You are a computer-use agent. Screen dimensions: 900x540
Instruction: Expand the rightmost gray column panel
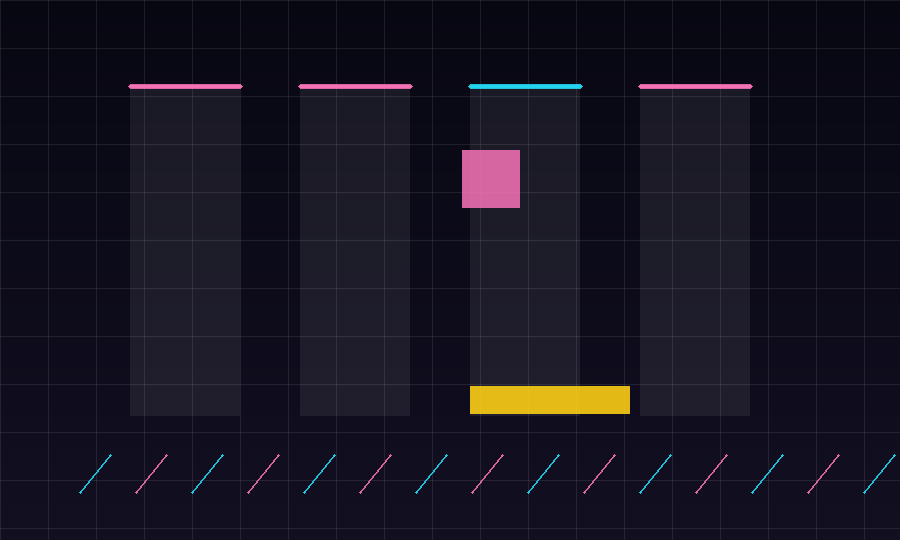point(695,252)
